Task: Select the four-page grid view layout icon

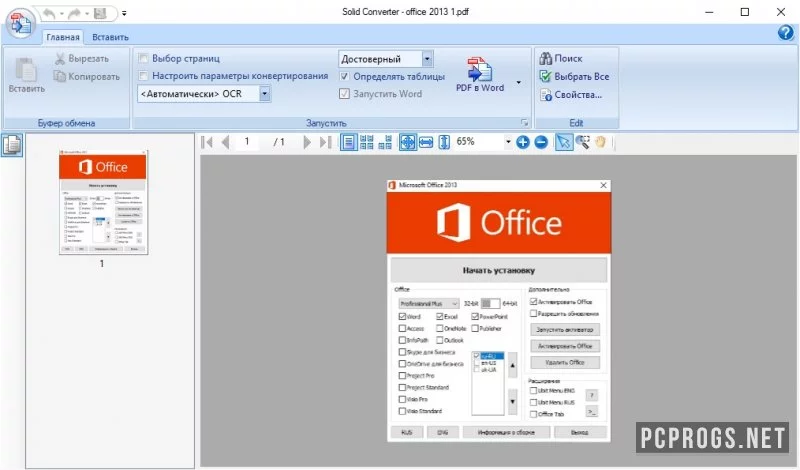Action: point(366,142)
